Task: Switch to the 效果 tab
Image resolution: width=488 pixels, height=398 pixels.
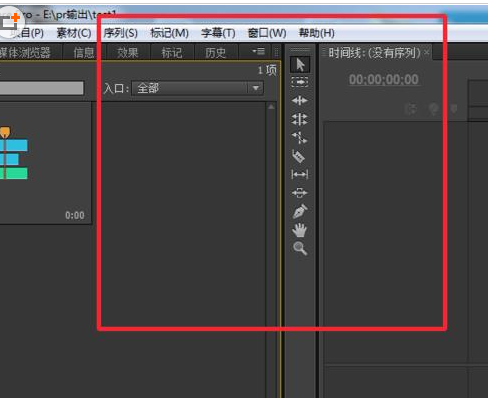Action: 128,52
